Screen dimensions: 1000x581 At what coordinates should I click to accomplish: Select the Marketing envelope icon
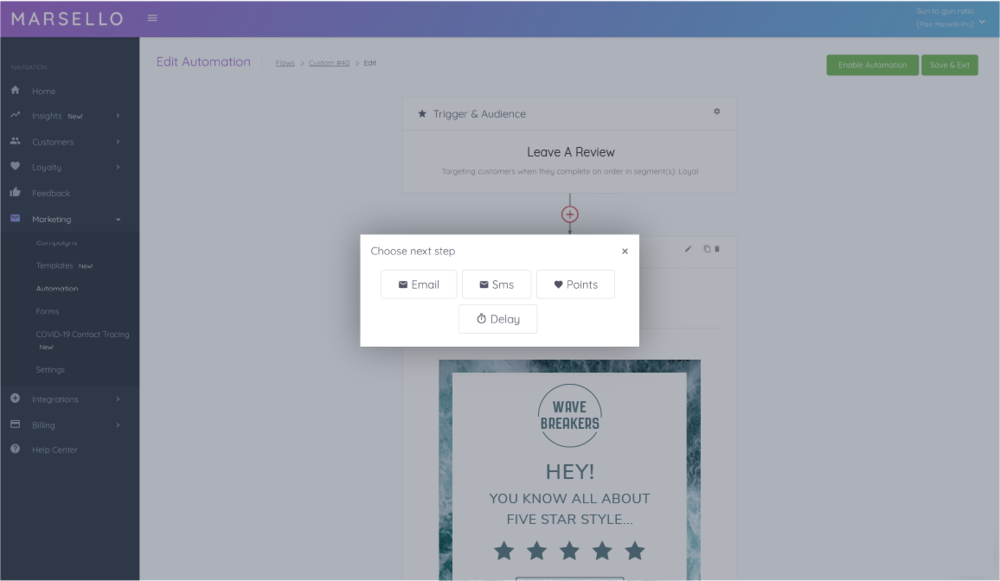(x=14, y=218)
